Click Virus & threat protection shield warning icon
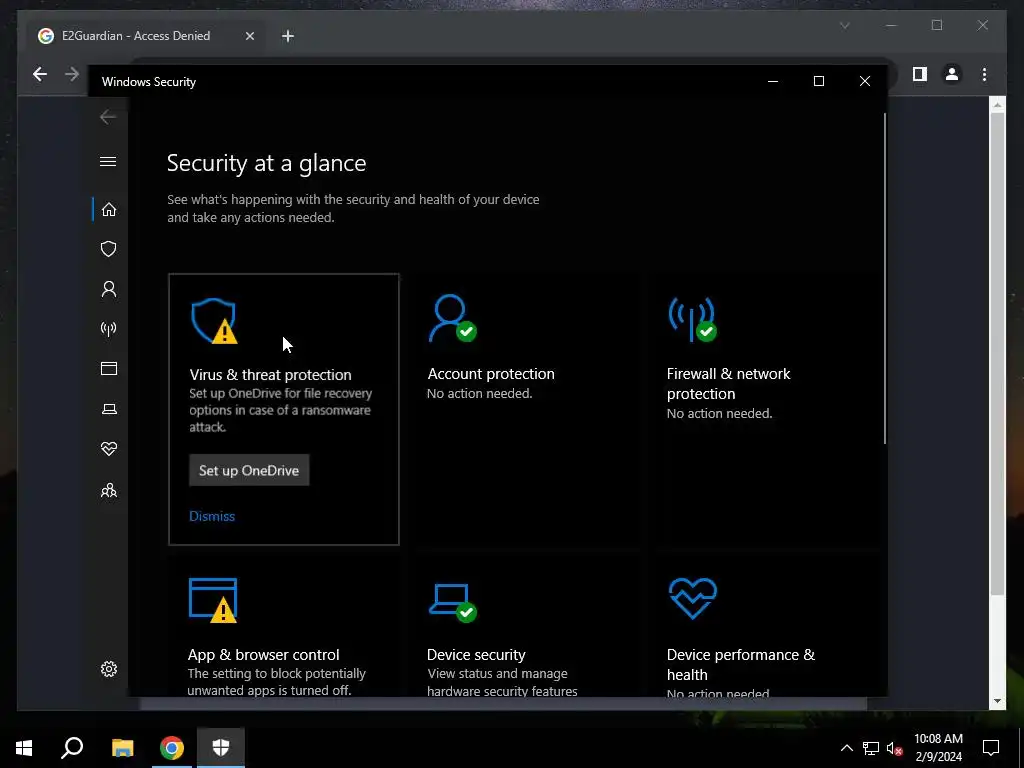This screenshot has height=768, width=1024. click(x=214, y=321)
